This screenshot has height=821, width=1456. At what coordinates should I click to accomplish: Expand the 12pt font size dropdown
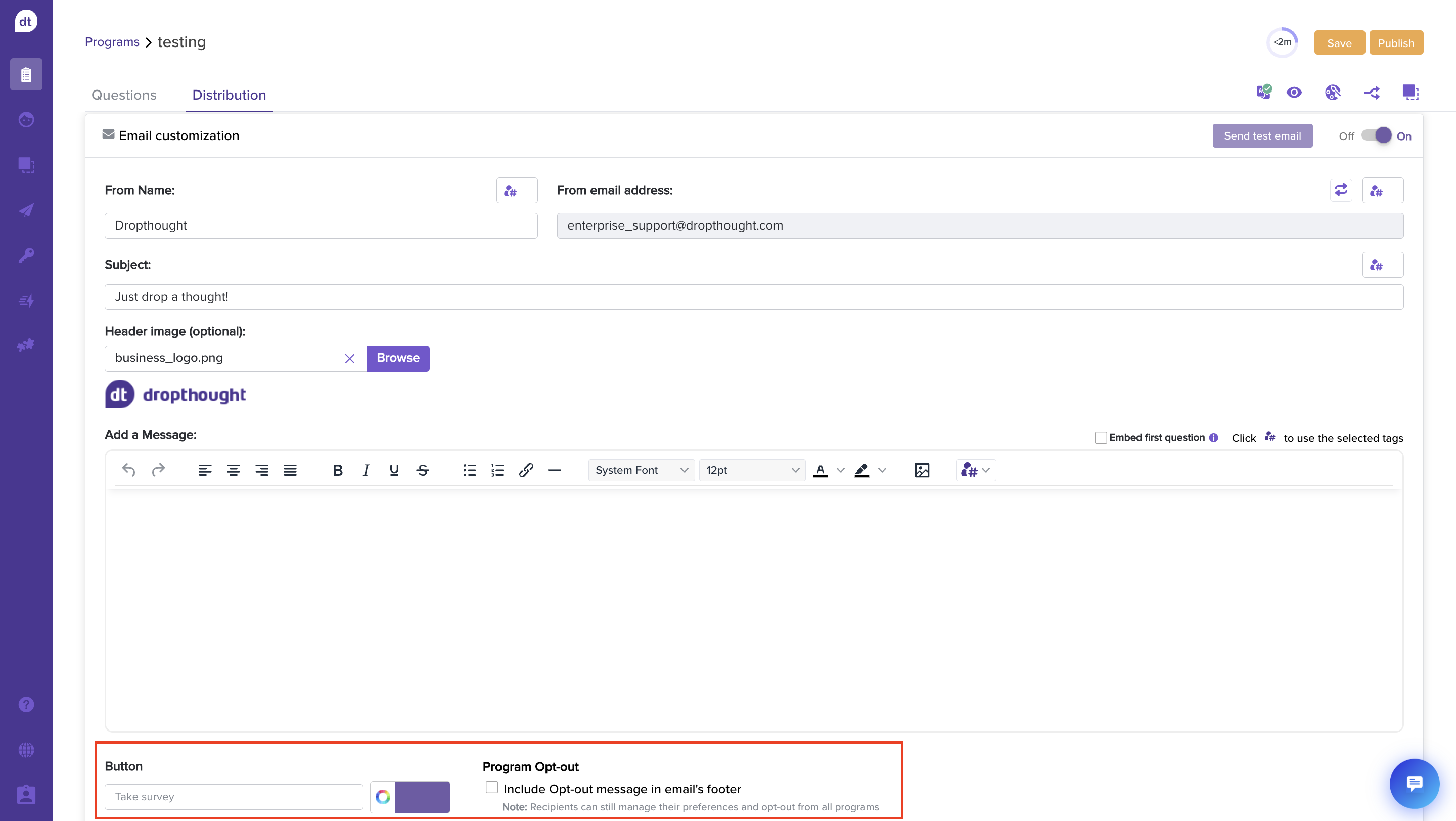click(x=752, y=470)
